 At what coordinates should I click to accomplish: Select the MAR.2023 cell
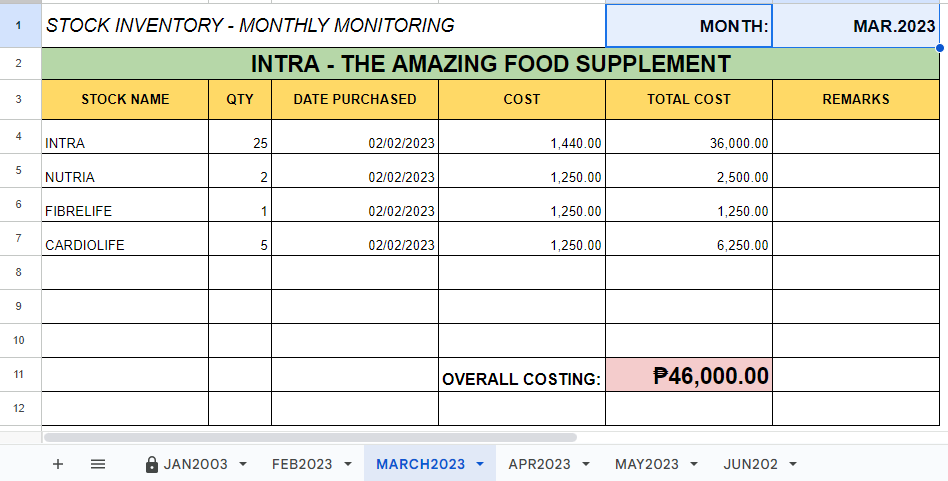856,26
